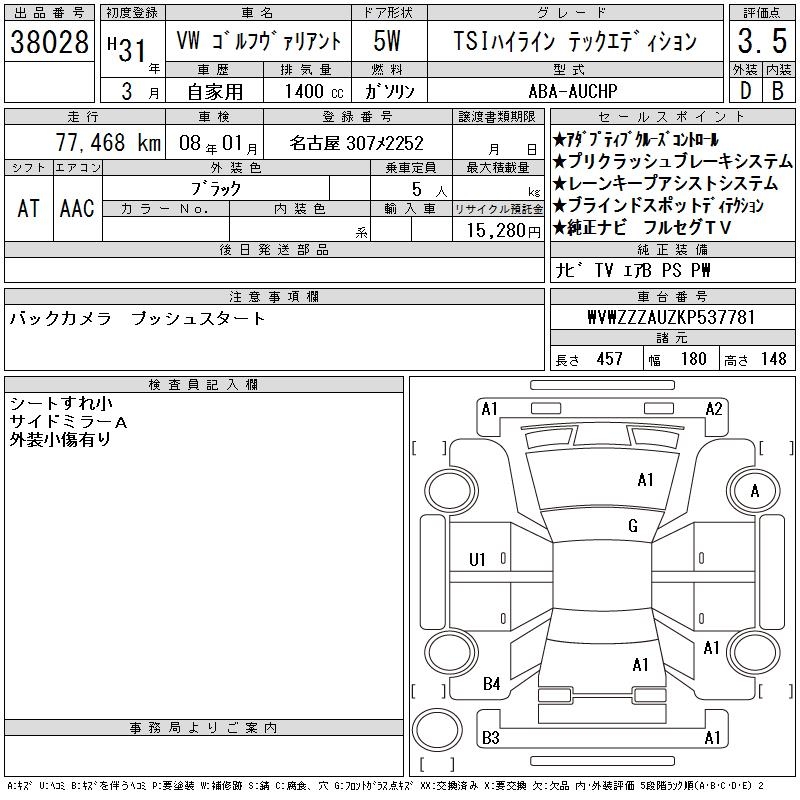
Task: Select the B4 mark on the rear quarter panel
Action: point(492,684)
